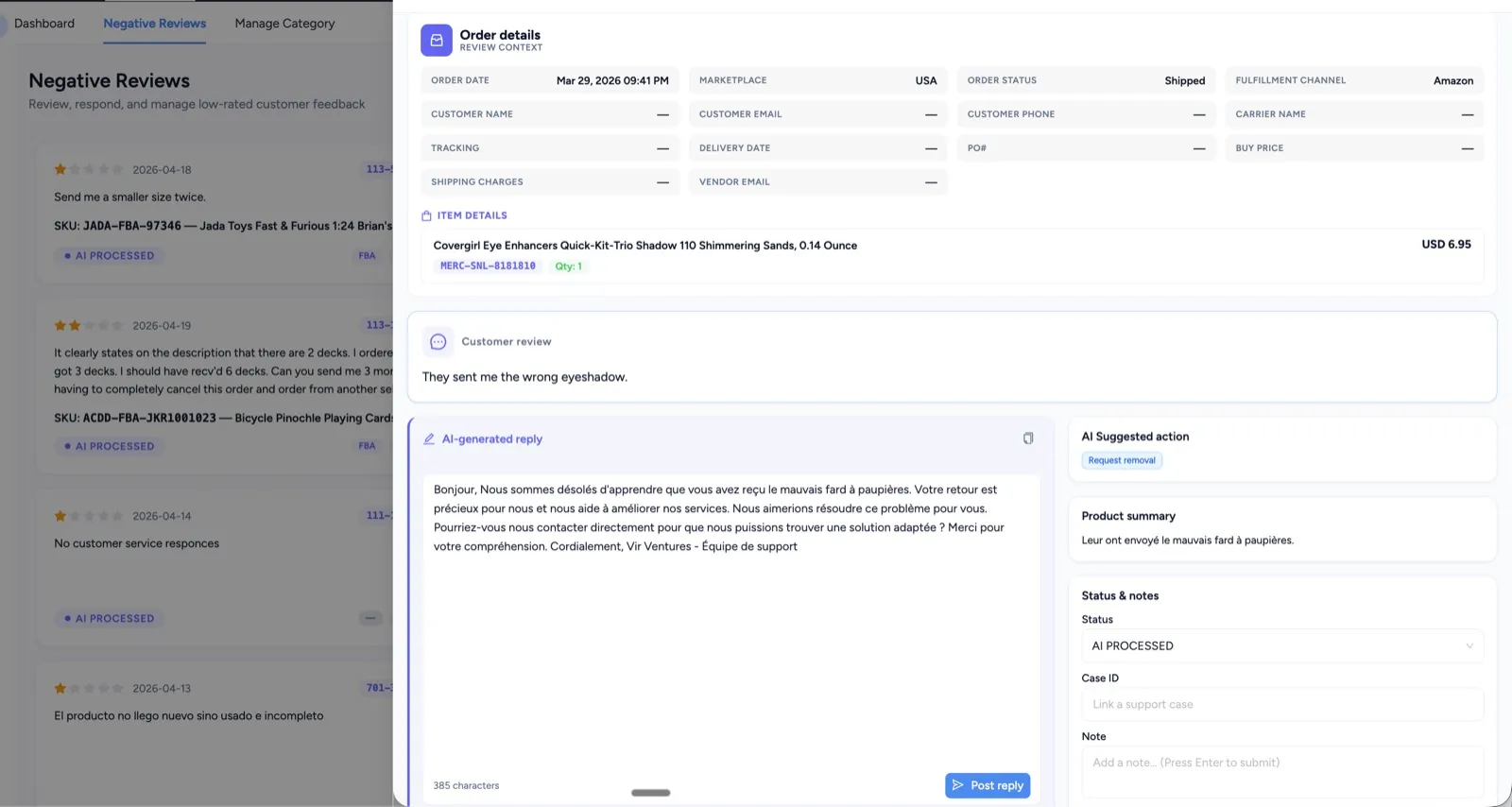Open the Dashboard tab
This screenshot has height=807, width=1512.
(44, 24)
